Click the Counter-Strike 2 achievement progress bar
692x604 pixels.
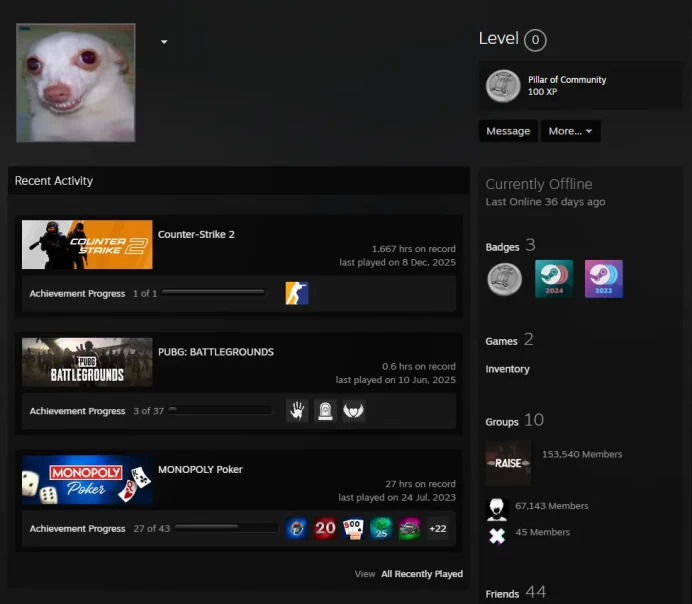(214, 293)
